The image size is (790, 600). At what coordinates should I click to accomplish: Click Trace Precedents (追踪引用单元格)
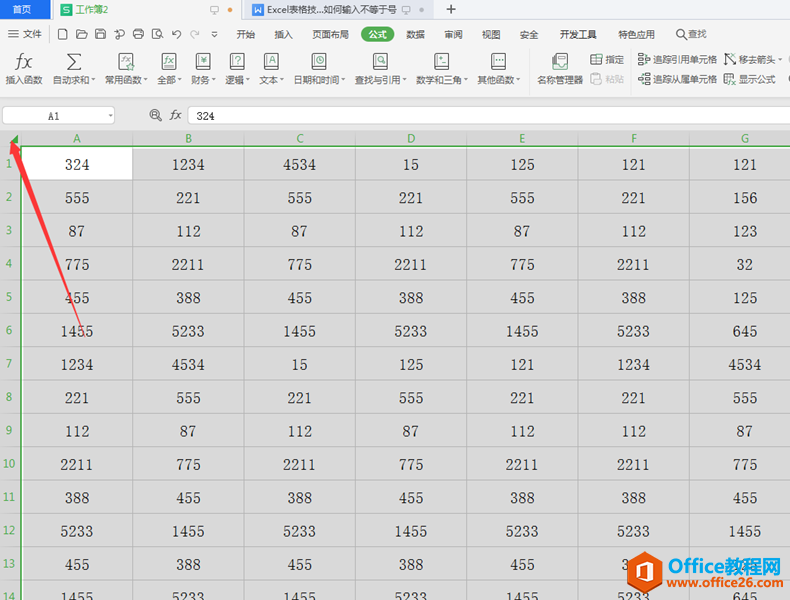pos(677,59)
